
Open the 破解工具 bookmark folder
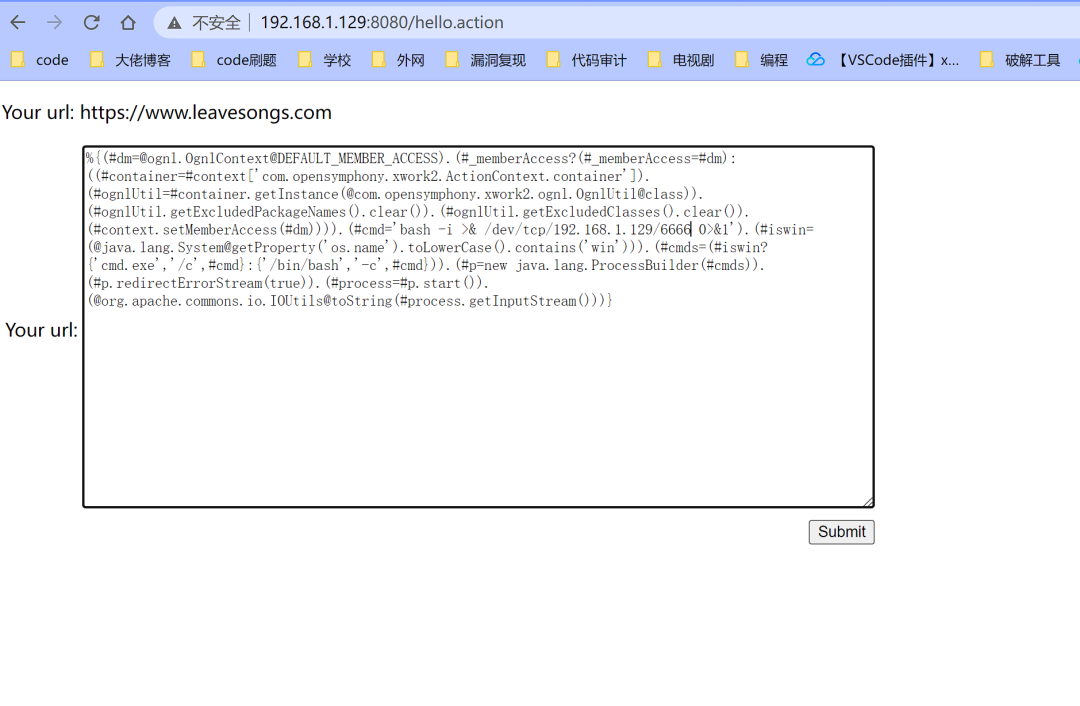(1020, 60)
